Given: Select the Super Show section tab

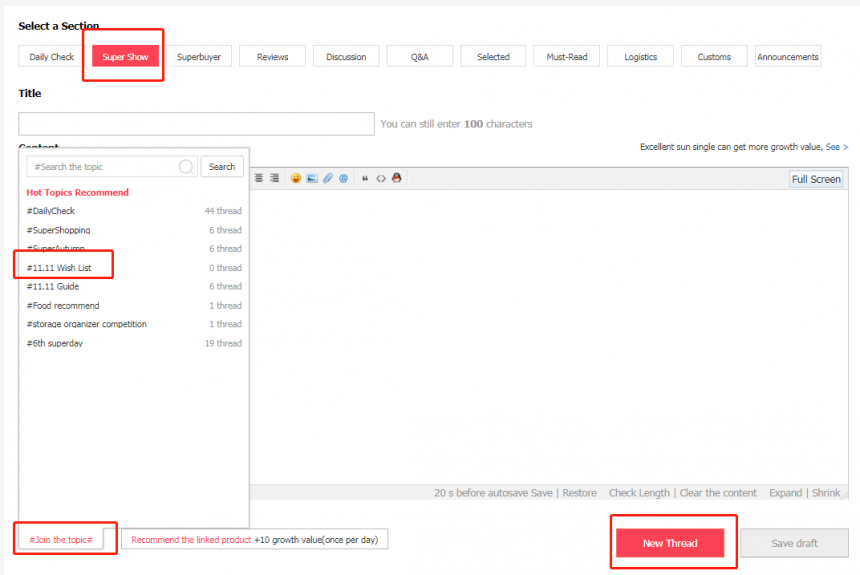Looking at the screenshot, I should [x=125, y=57].
